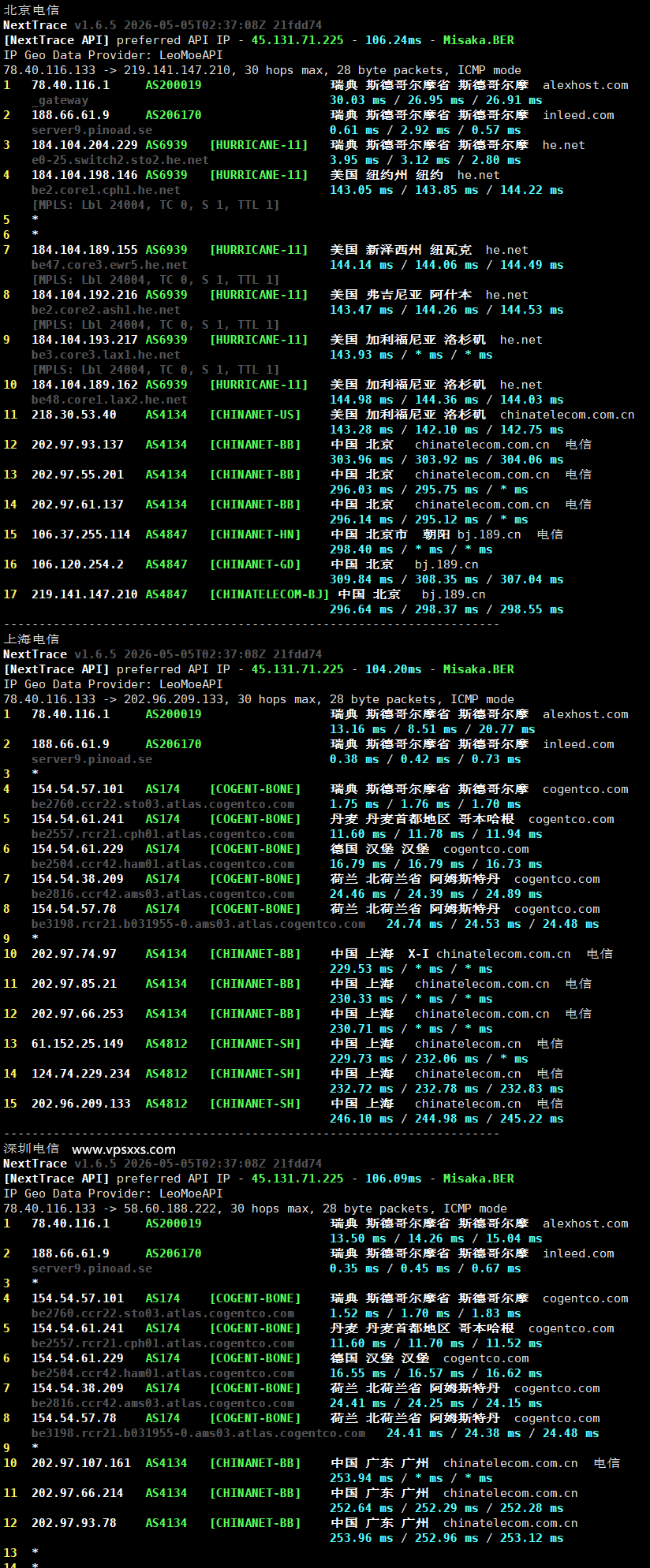Click hop IP 184.104.193.217
The width and height of the screenshot is (650, 1568).
[x=84, y=340]
